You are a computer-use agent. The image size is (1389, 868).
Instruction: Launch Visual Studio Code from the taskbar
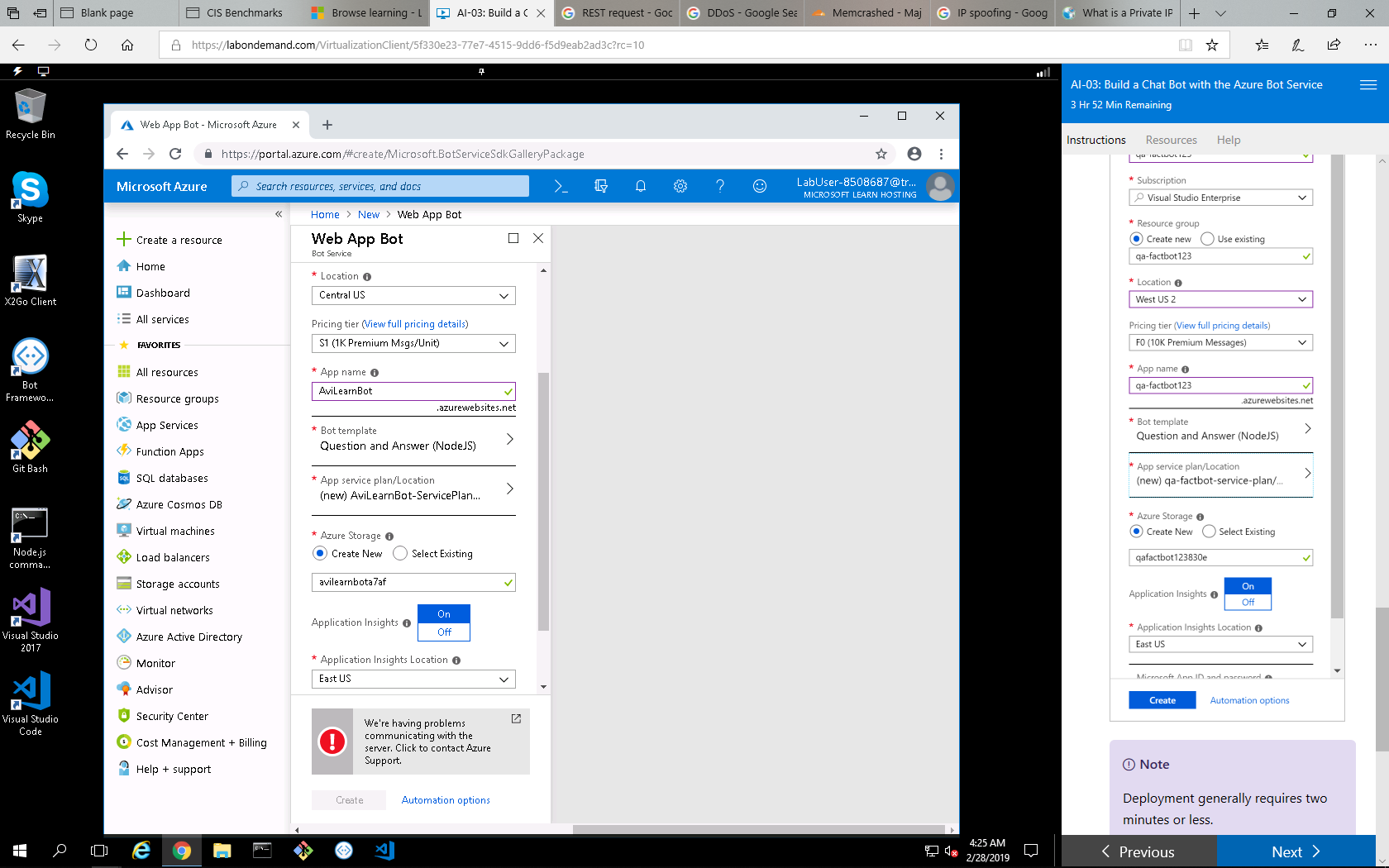click(x=384, y=851)
